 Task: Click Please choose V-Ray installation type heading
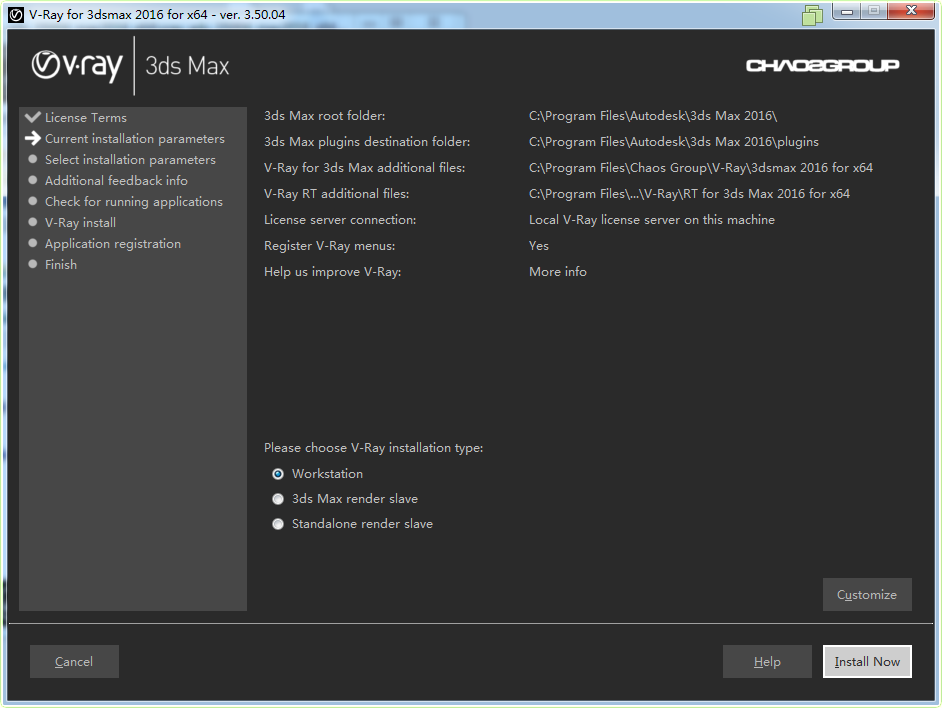click(374, 448)
